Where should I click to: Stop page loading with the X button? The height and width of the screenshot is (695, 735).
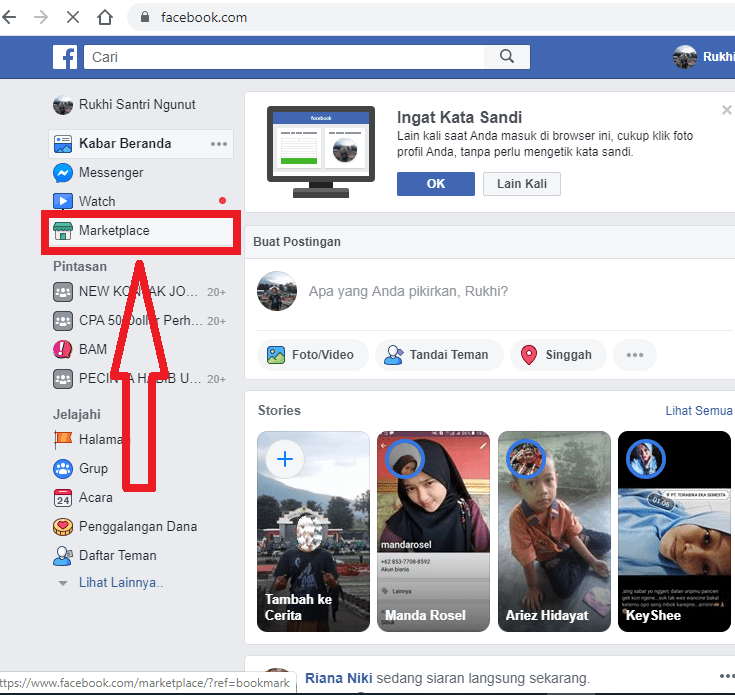tap(73, 17)
